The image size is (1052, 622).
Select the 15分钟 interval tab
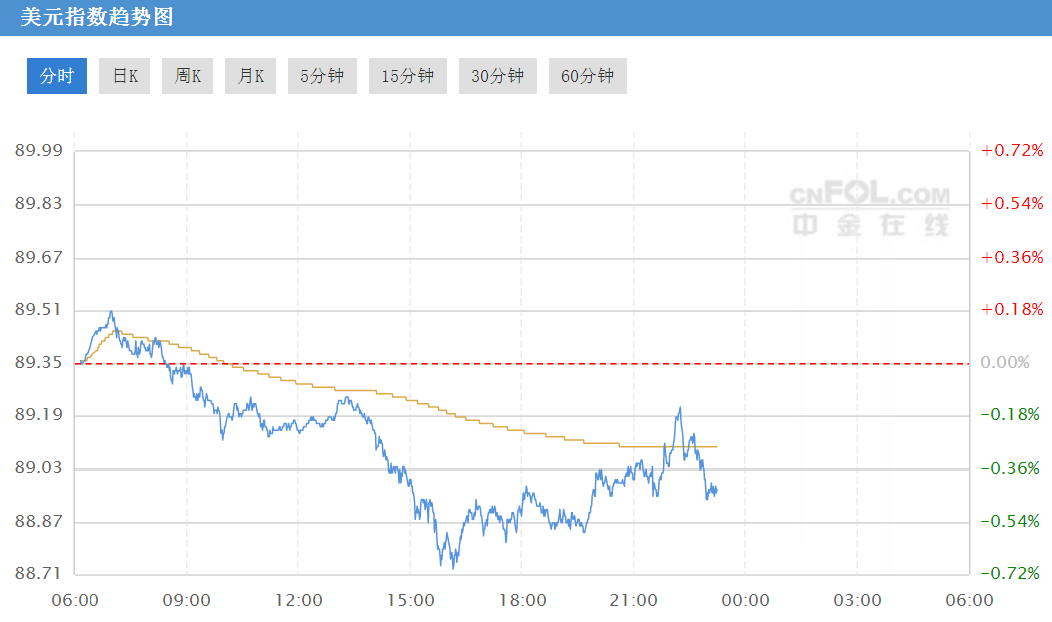[408, 76]
